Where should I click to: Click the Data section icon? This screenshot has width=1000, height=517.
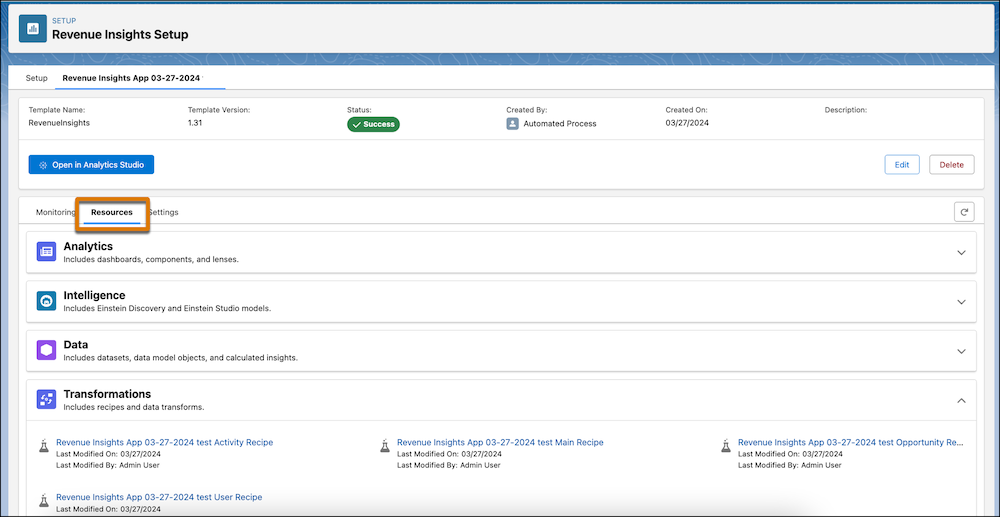click(x=47, y=351)
